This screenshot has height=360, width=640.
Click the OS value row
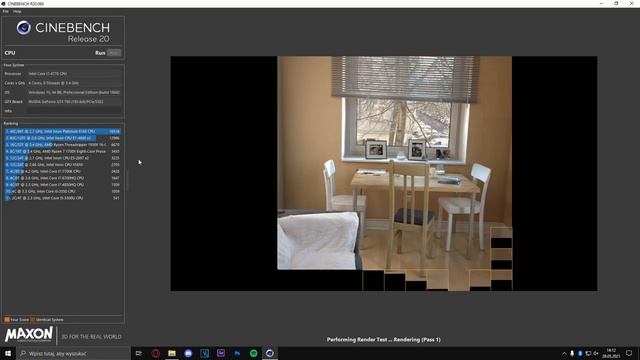(74, 92)
